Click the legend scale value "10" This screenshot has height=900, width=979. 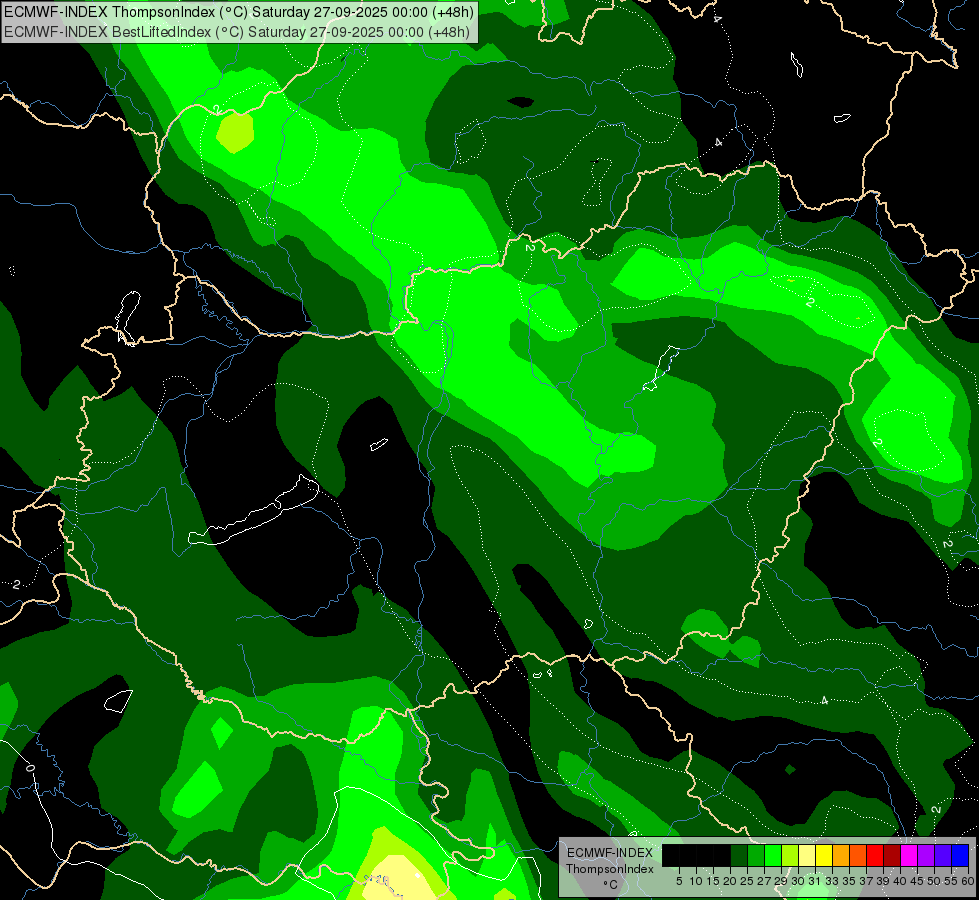pos(696,881)
